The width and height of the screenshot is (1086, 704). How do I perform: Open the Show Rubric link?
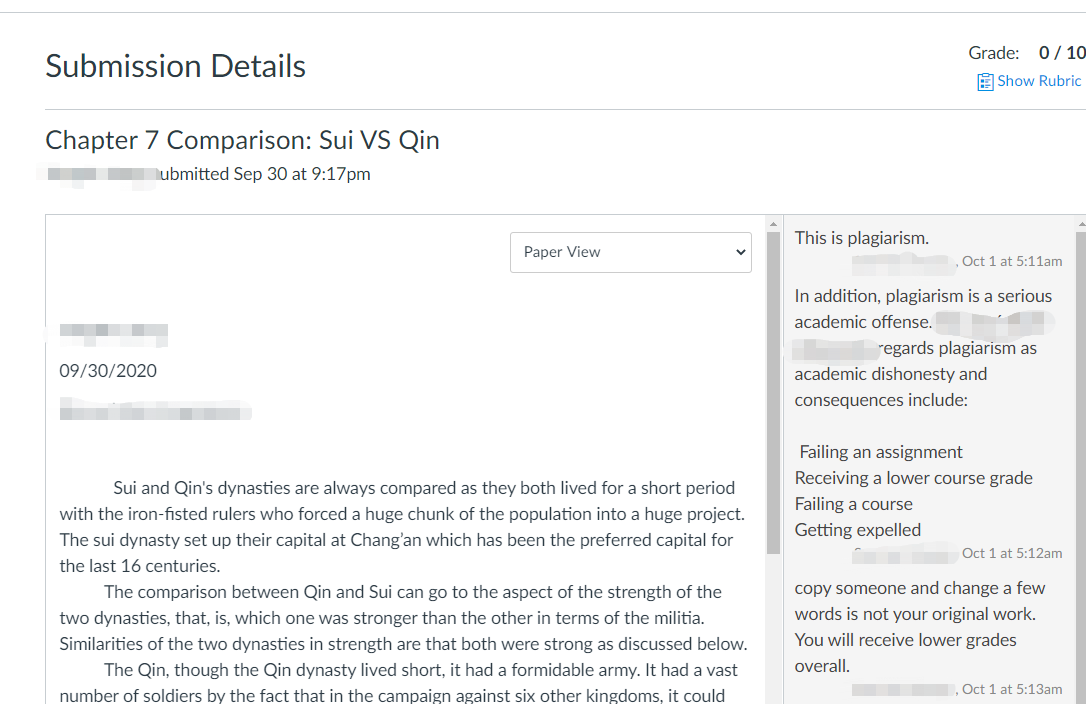[x=1039, y=81]
